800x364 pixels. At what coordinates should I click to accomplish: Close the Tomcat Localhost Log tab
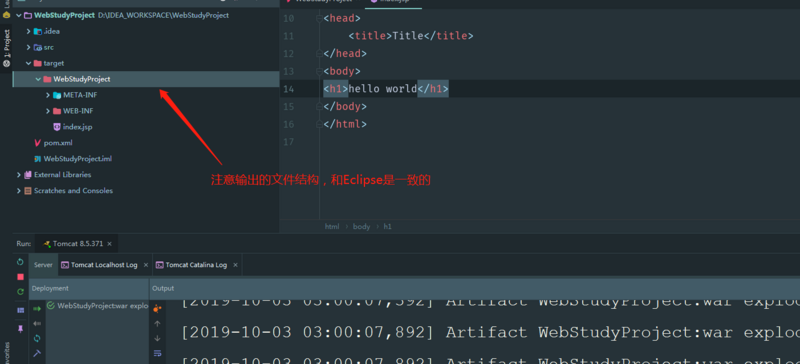click(x=146, y=265)
